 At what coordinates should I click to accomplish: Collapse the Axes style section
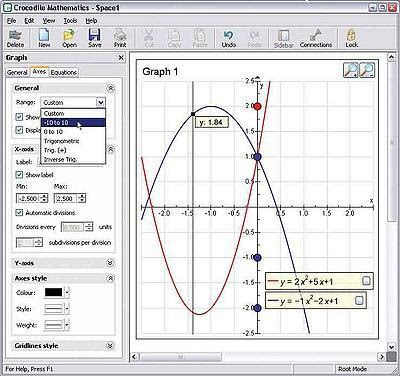(110, 278)
